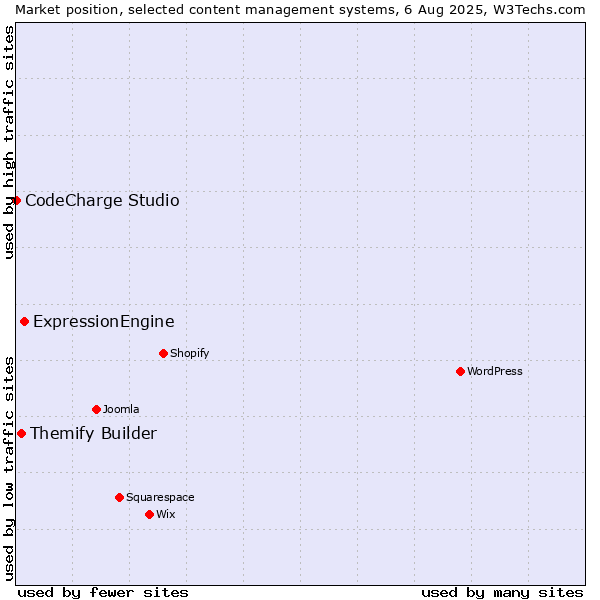This screenshot has width=600, height=600.
Task: Click the ExpressionEngine red data point
Action: (x=24, y=321)
